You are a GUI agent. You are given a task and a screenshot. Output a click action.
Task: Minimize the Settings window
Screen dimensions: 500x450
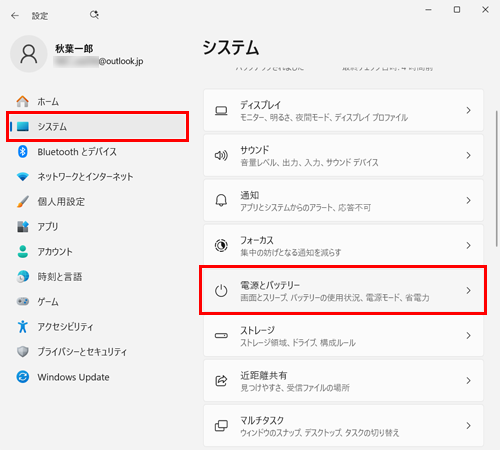(429, 10)
